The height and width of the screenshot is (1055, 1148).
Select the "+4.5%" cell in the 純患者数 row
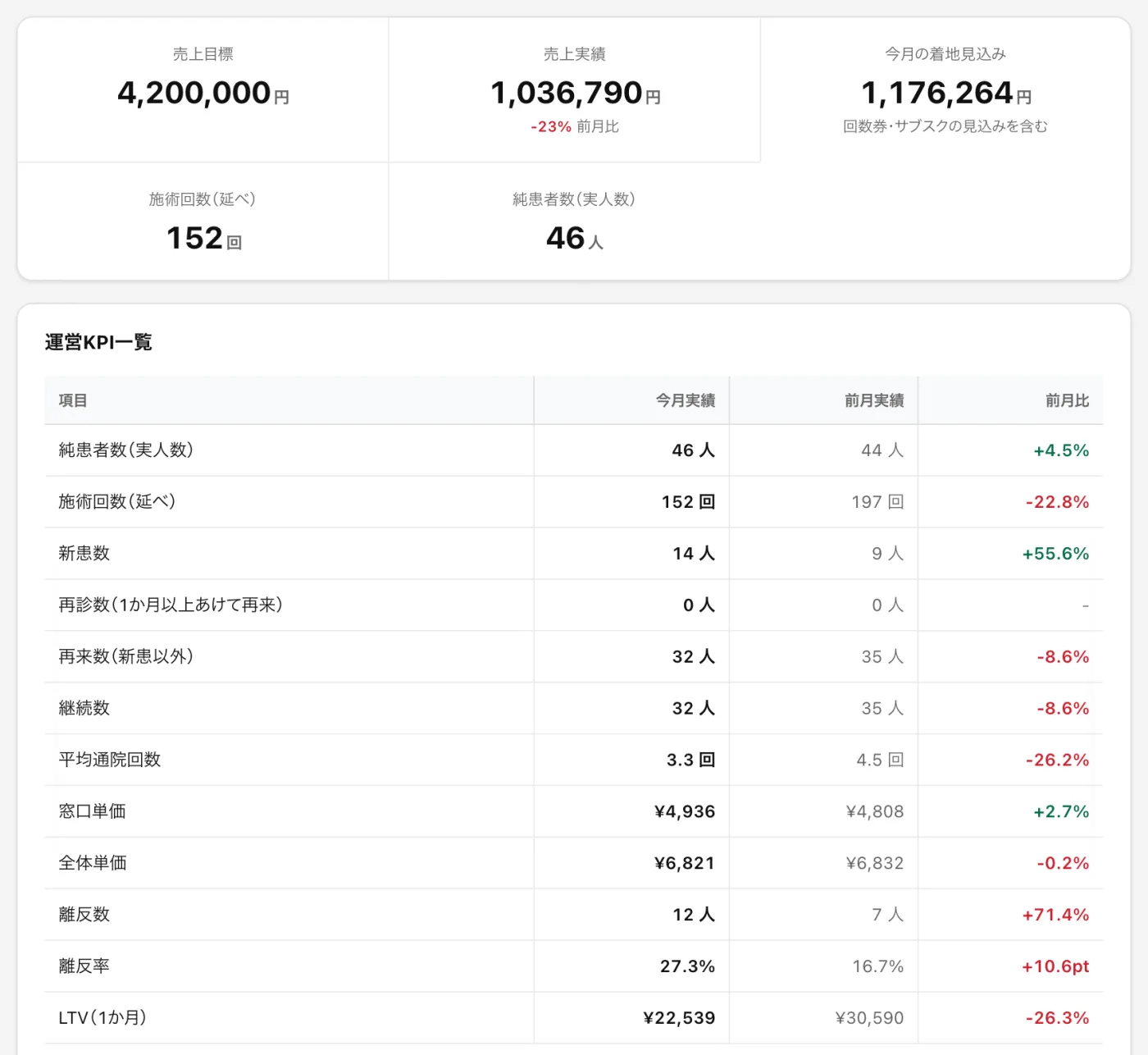(1061, 450)
